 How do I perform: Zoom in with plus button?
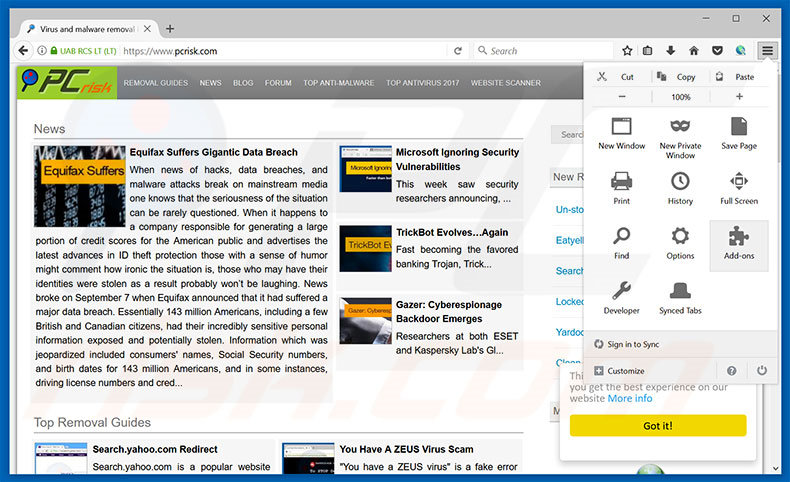739,96
